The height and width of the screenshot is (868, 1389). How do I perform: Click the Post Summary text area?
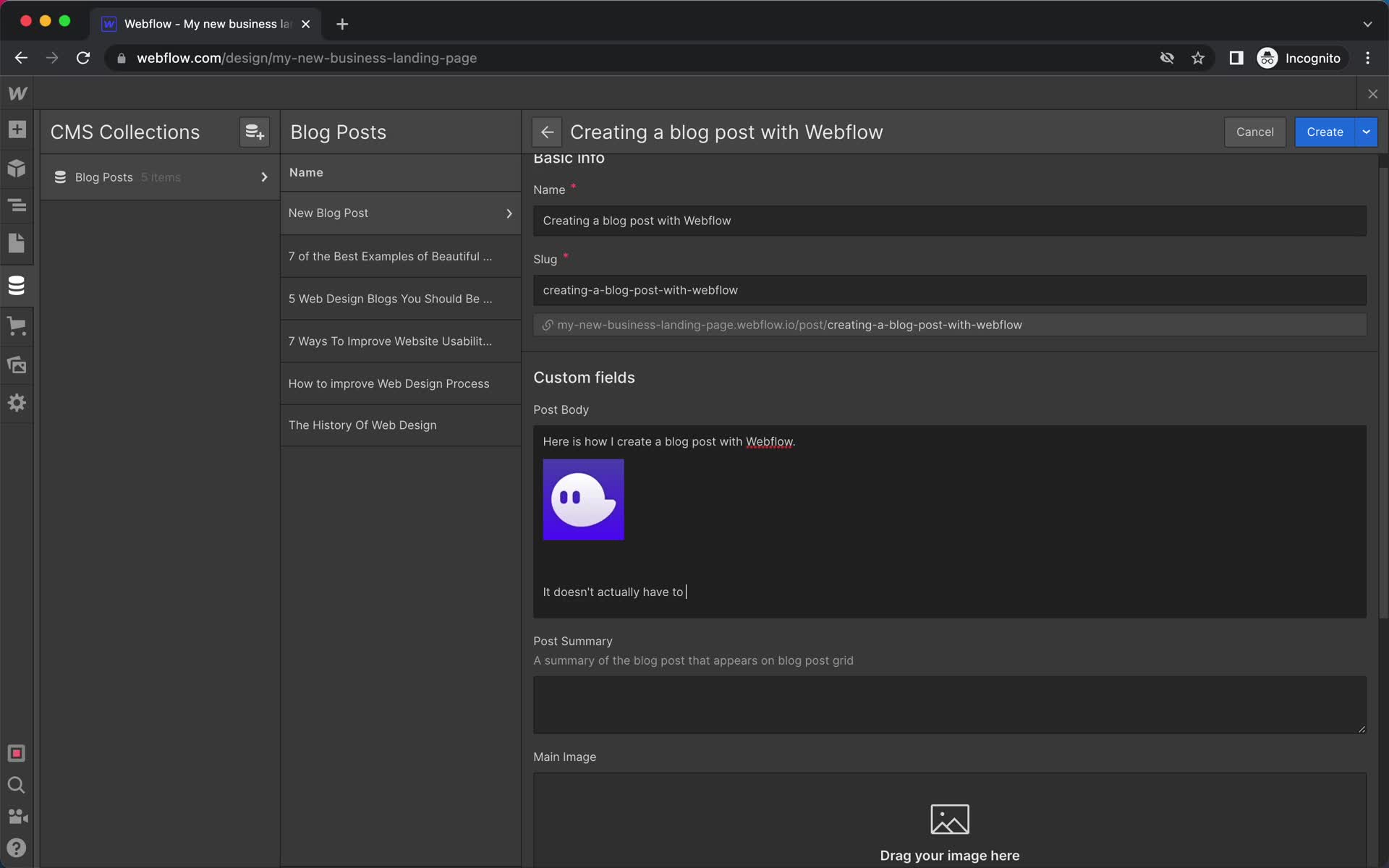pos(949,705)
